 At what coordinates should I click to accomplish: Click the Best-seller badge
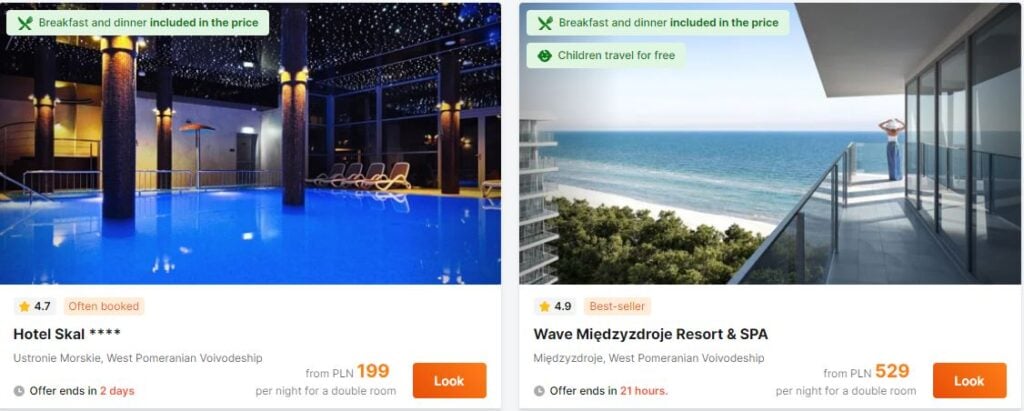pos(617,306)
